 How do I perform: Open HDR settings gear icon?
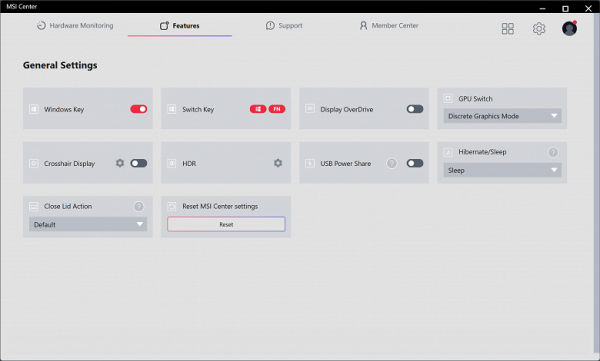click(278, 163)
